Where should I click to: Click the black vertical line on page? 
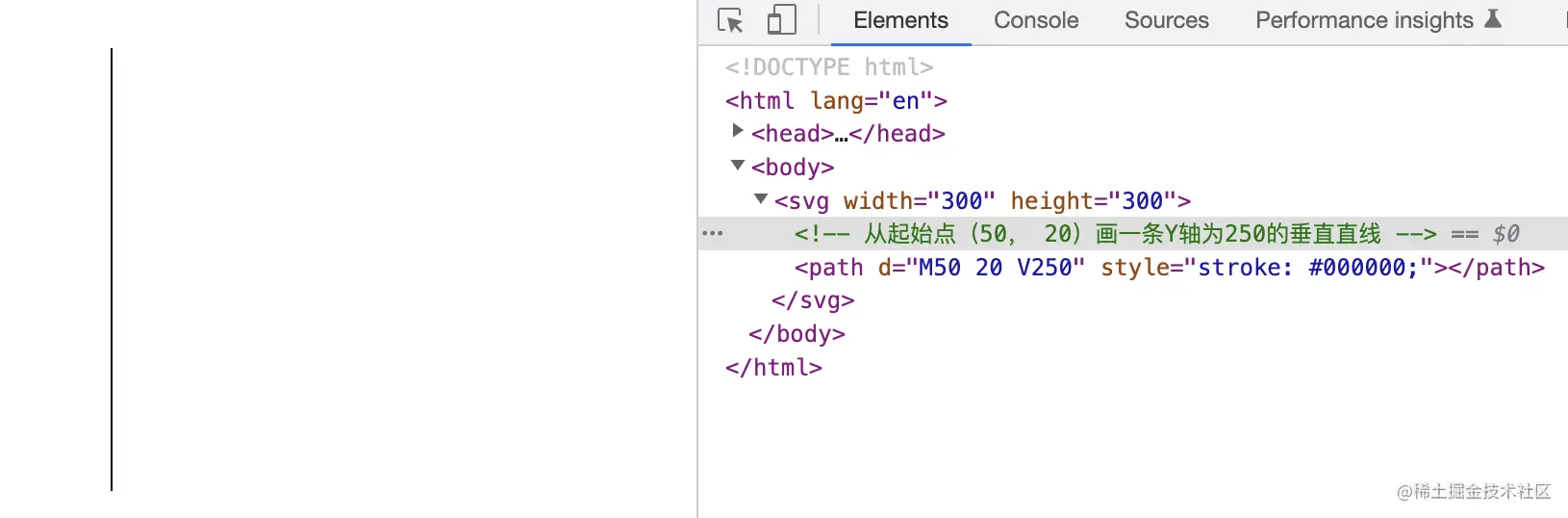[112, 270]
